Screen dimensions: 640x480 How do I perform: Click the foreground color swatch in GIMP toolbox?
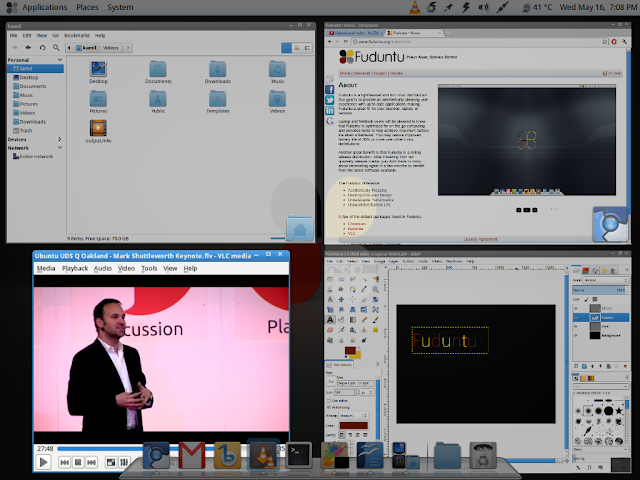350,350
